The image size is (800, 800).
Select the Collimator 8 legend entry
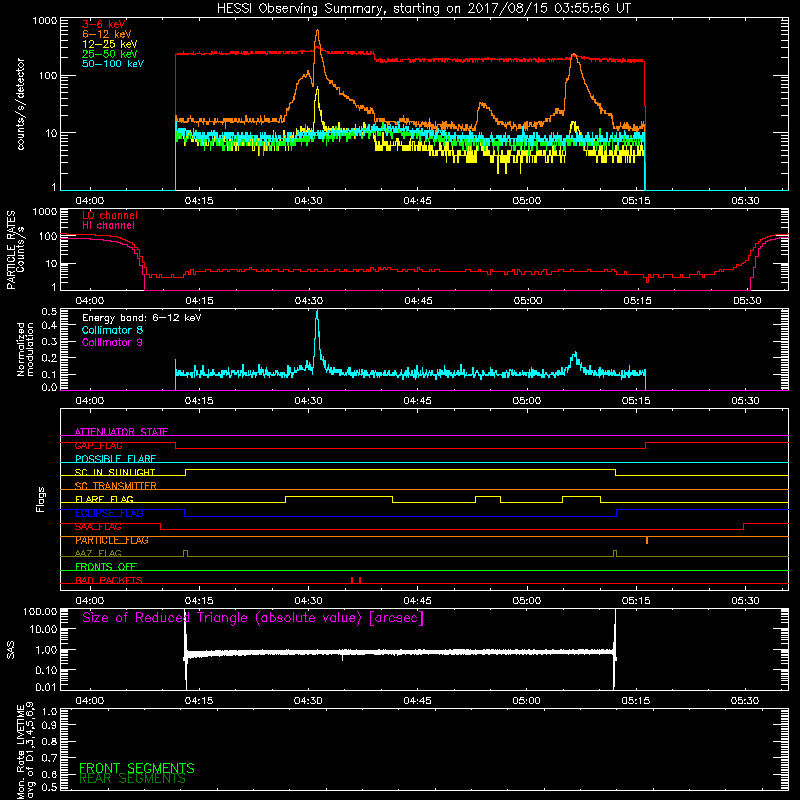coord(112,330)
